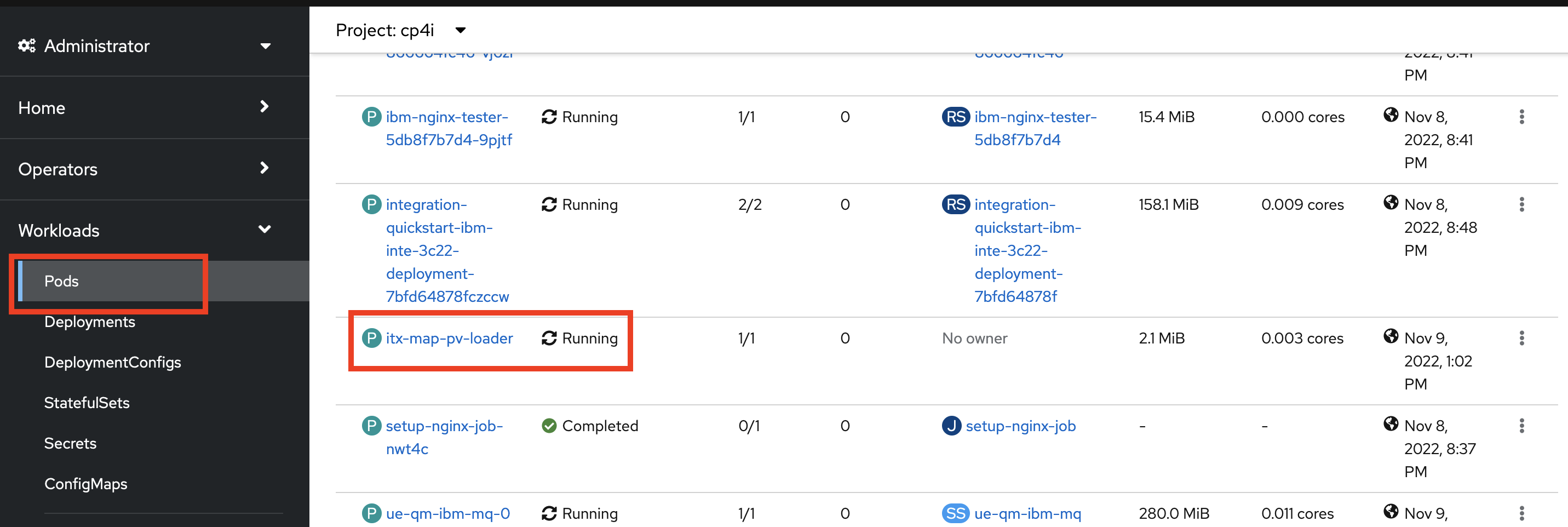Open the Administrator perspective switcher
This screenshot has width=1568, height=527.
click(145, 45)
